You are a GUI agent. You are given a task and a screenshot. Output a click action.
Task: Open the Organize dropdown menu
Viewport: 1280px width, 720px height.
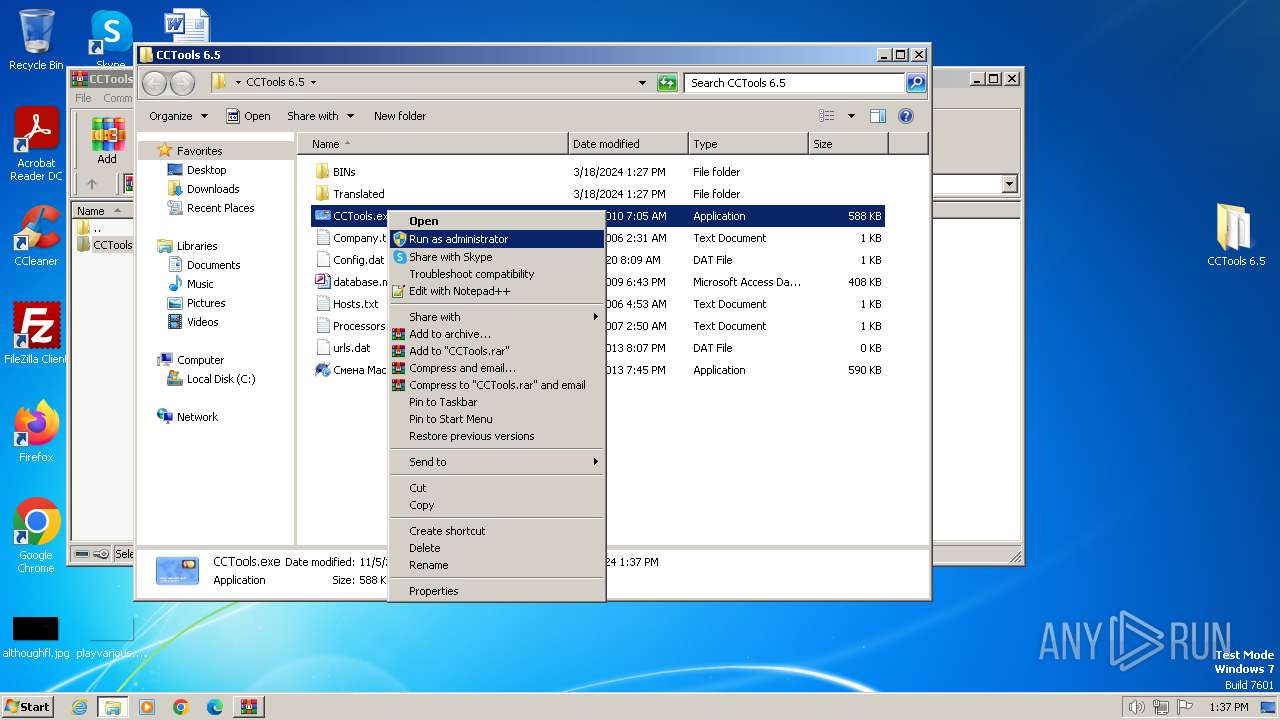pos(178,116)
